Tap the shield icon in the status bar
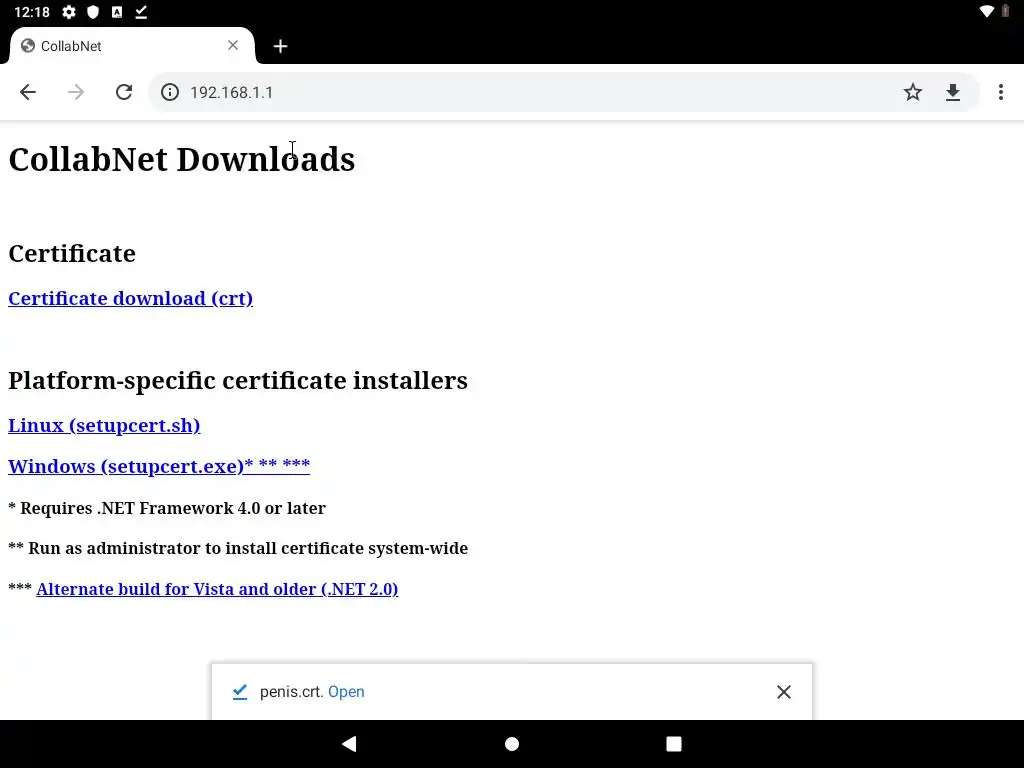This screenshot has width=1024, height=768. pyautogui.click(x=93, y=12)
